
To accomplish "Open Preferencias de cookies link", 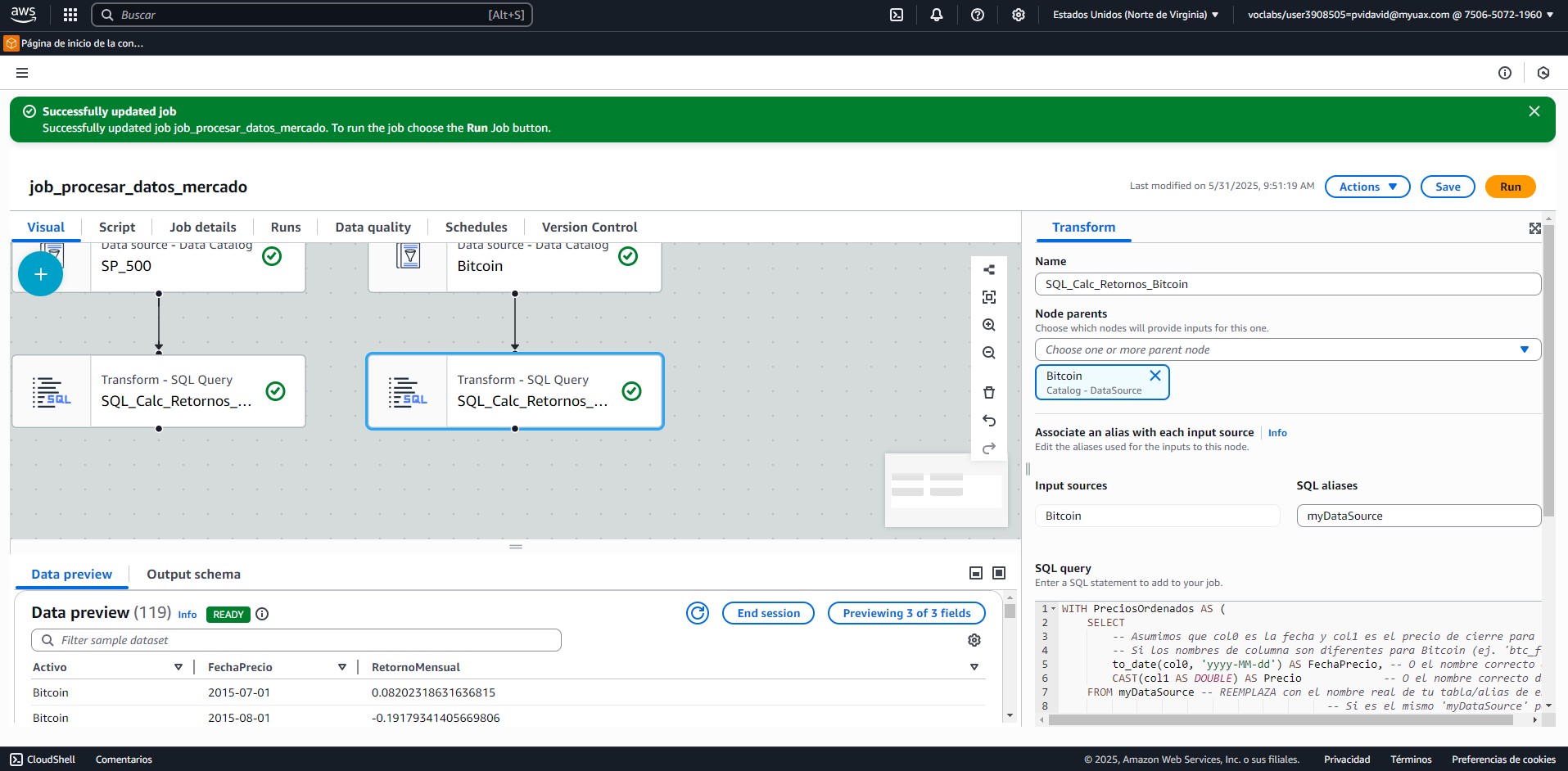I will tap(1503, 760).
